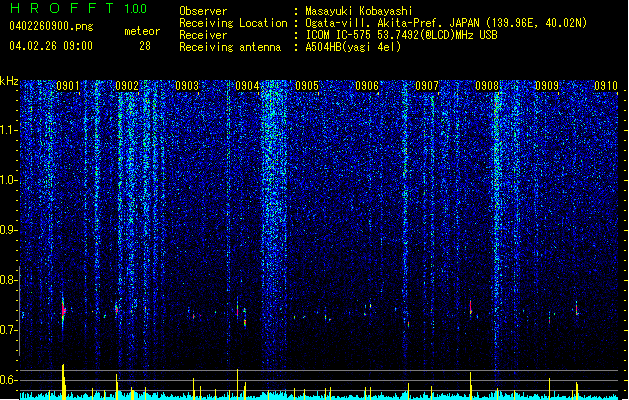
Task: Click the 0910 time marker
Action: [x=606, y=86]
